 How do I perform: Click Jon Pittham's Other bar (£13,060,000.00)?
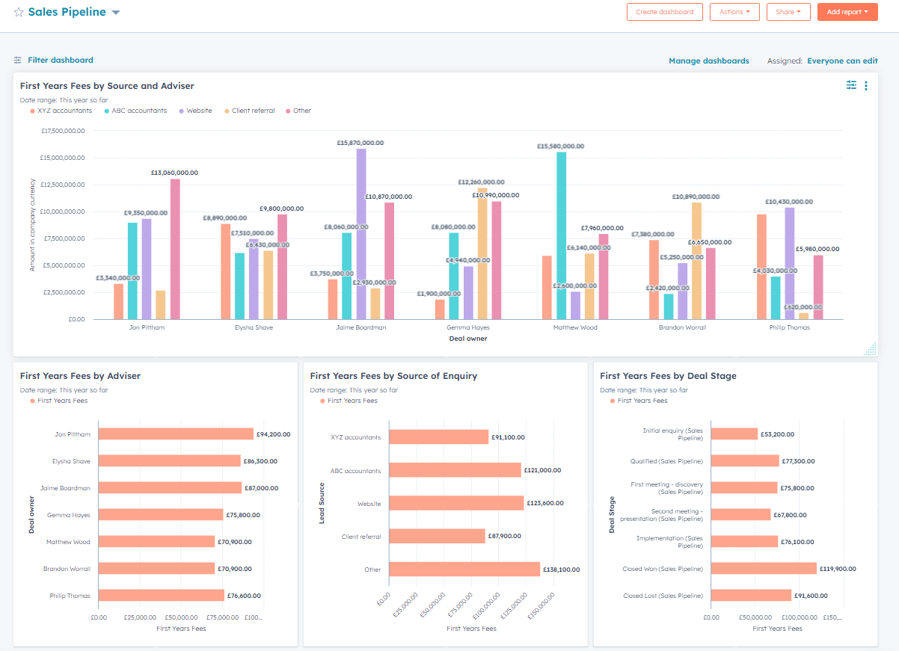[175, 249]
